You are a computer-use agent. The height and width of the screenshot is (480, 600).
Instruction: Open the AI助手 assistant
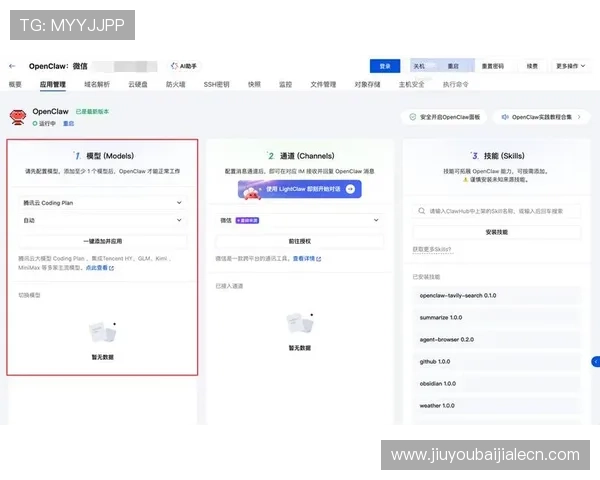[184, 66]
